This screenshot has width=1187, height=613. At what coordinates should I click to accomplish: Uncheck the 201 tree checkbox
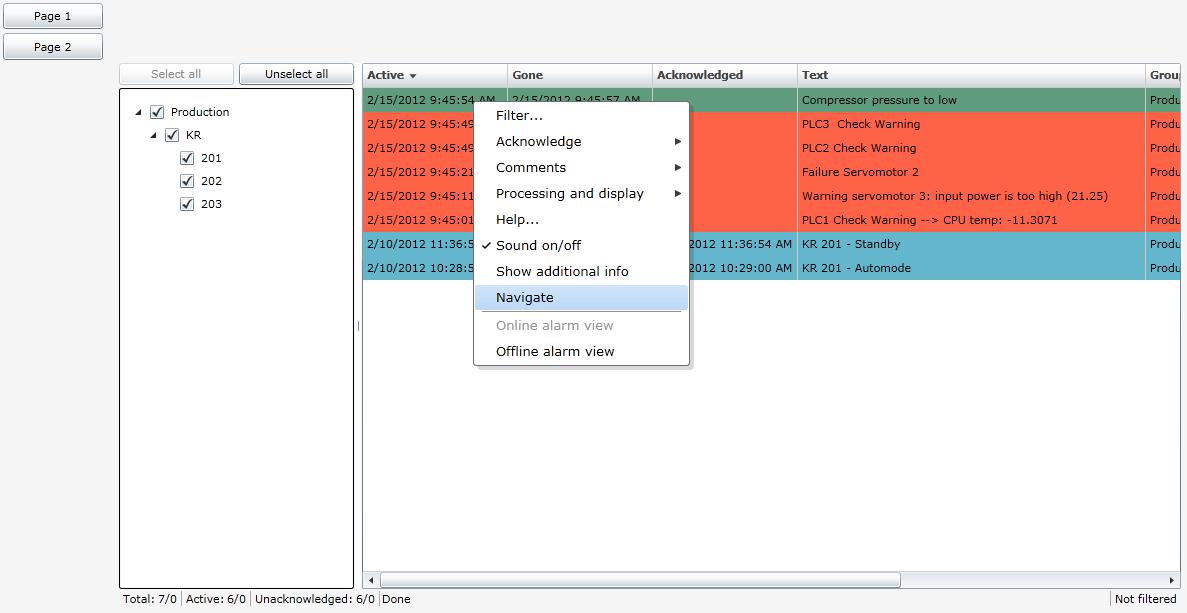tap(187, 158)
